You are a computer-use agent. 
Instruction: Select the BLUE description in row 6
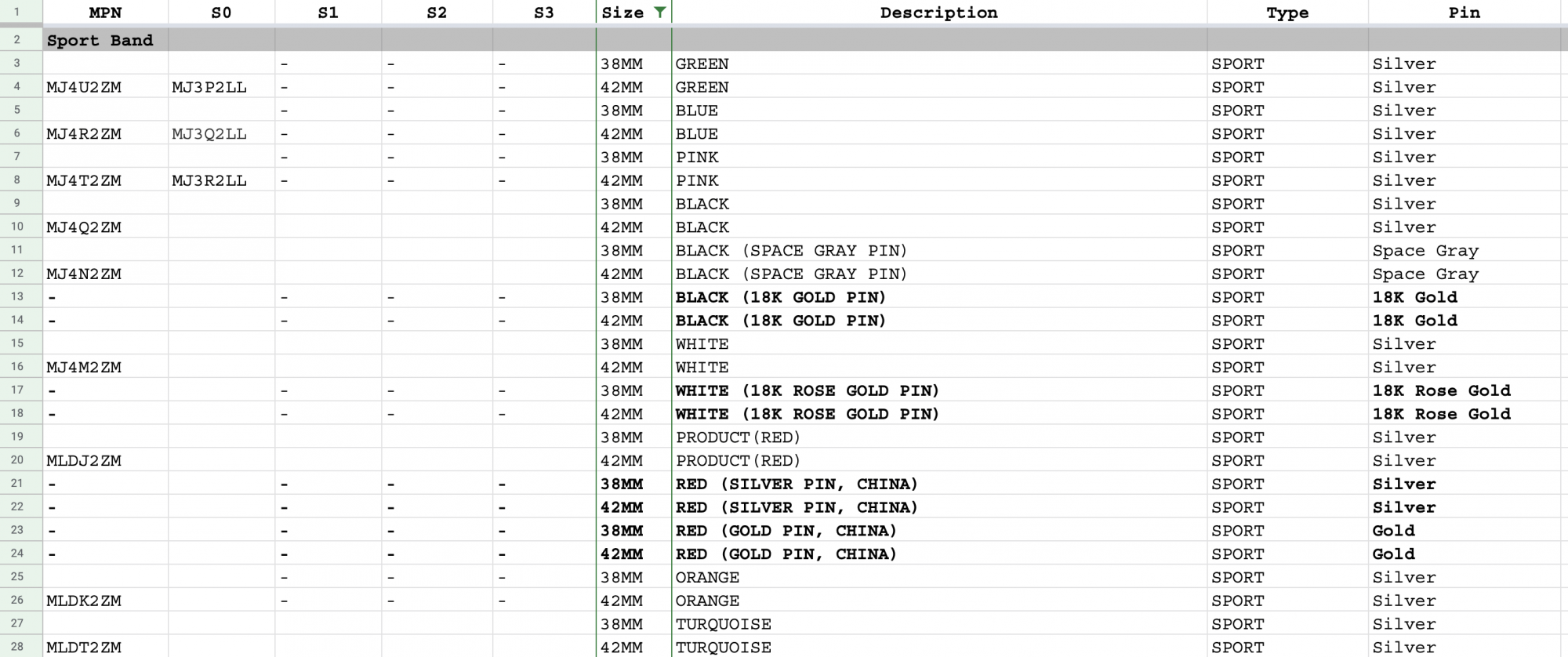939,133
